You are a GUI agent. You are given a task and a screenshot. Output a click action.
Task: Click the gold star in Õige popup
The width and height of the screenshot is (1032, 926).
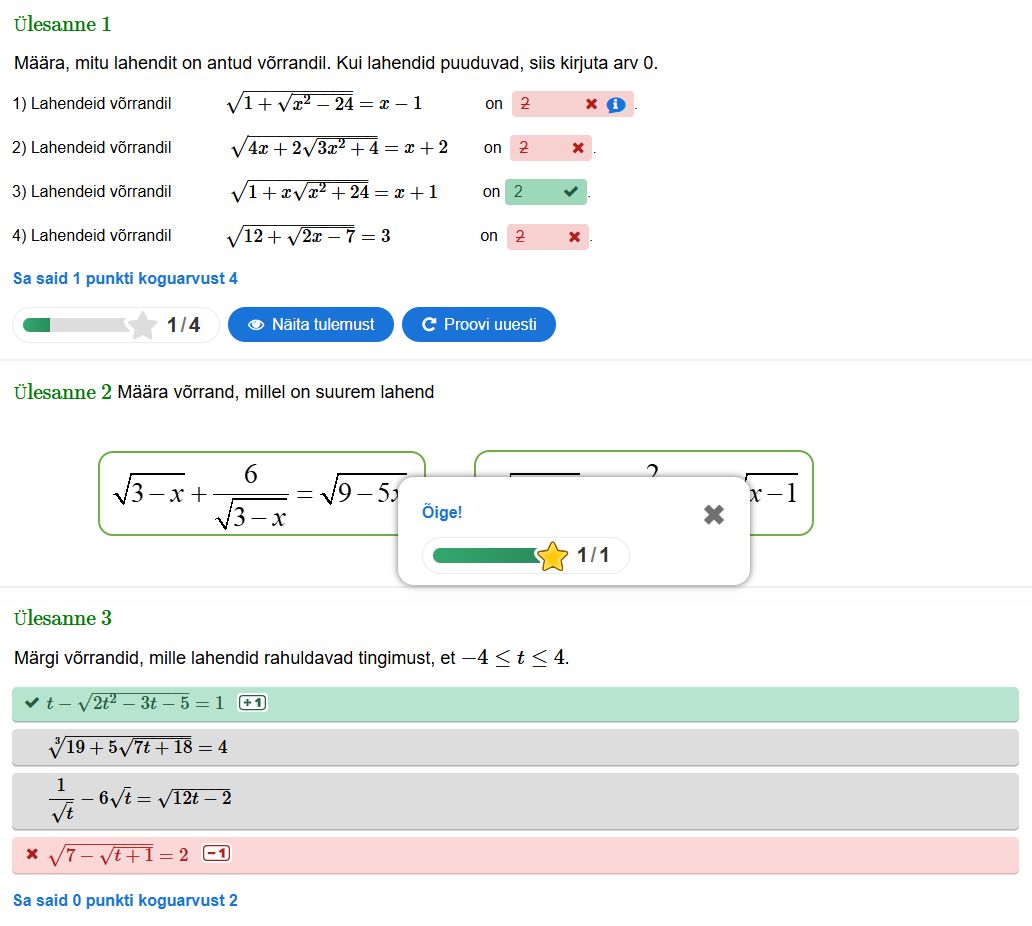(x=552, y=556)
